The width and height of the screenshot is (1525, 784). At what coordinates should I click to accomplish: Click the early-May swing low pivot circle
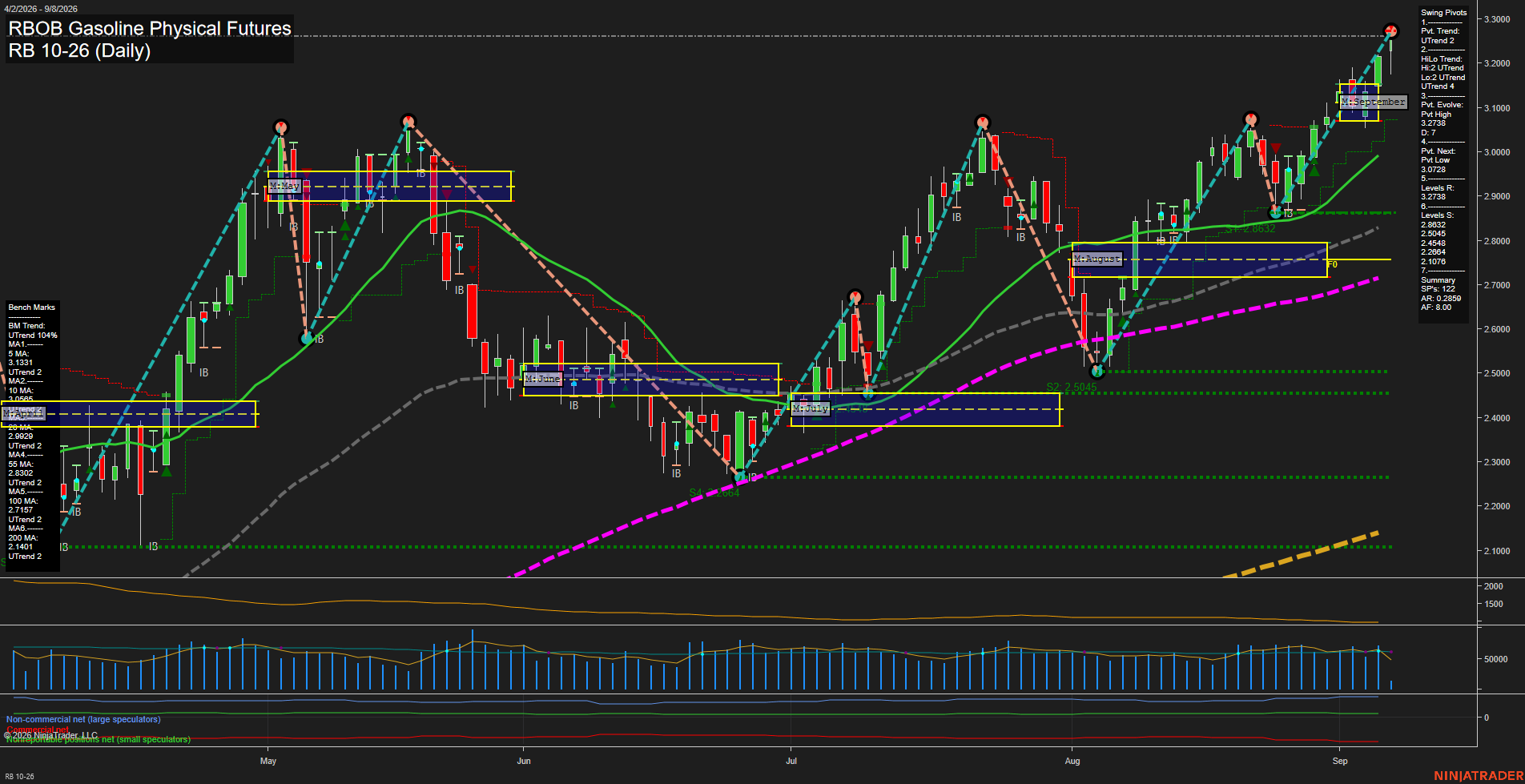point(306,339)
